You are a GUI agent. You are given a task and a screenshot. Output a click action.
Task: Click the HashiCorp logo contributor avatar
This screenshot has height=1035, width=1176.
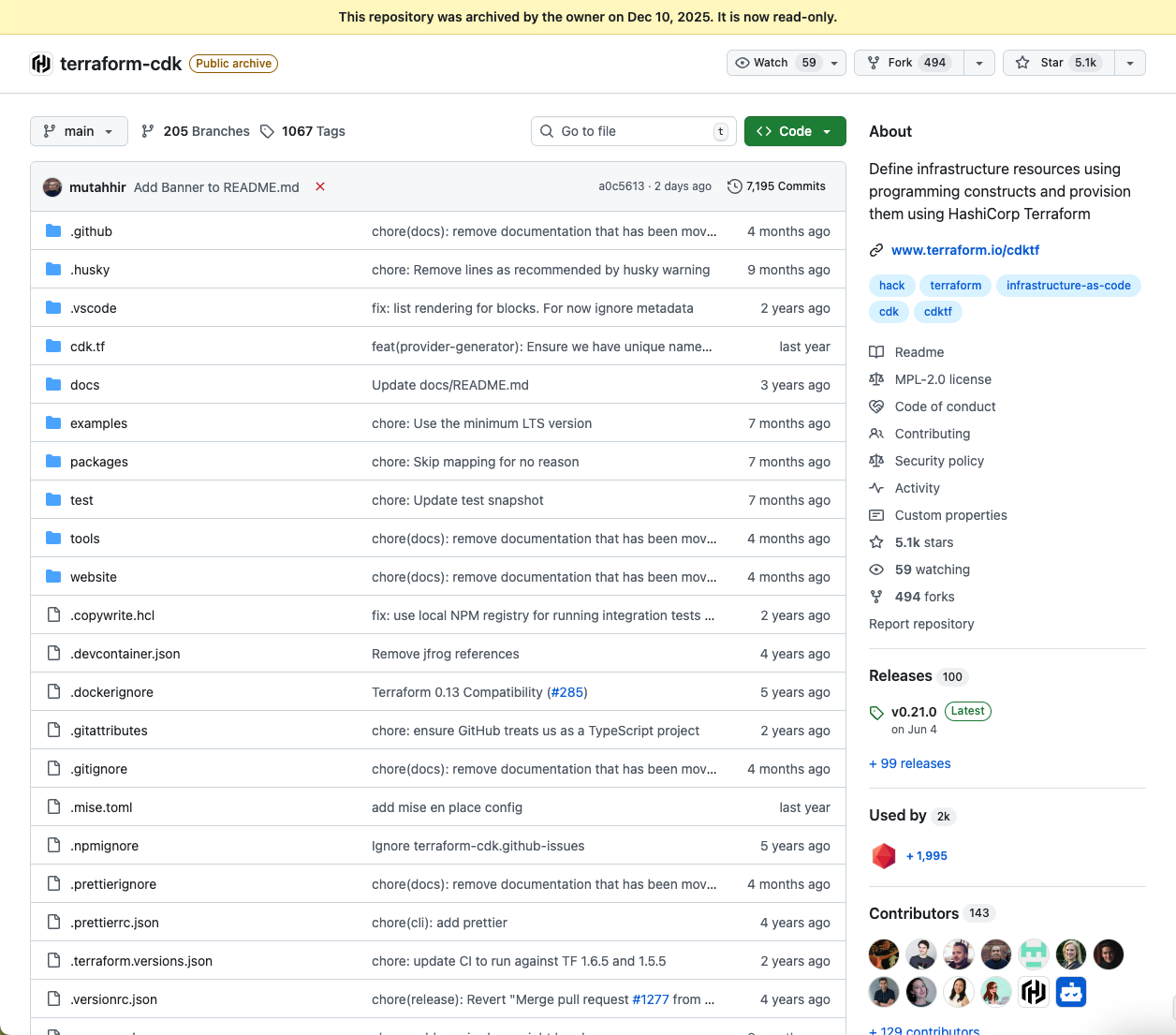[1034, 991]
